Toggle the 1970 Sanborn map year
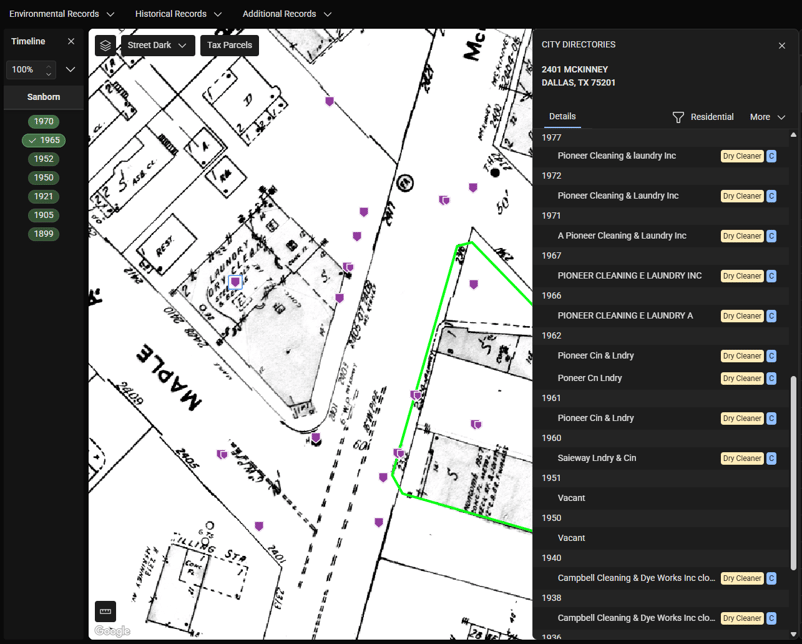Viewport: 802px width, 644px height. click(44, 122)
